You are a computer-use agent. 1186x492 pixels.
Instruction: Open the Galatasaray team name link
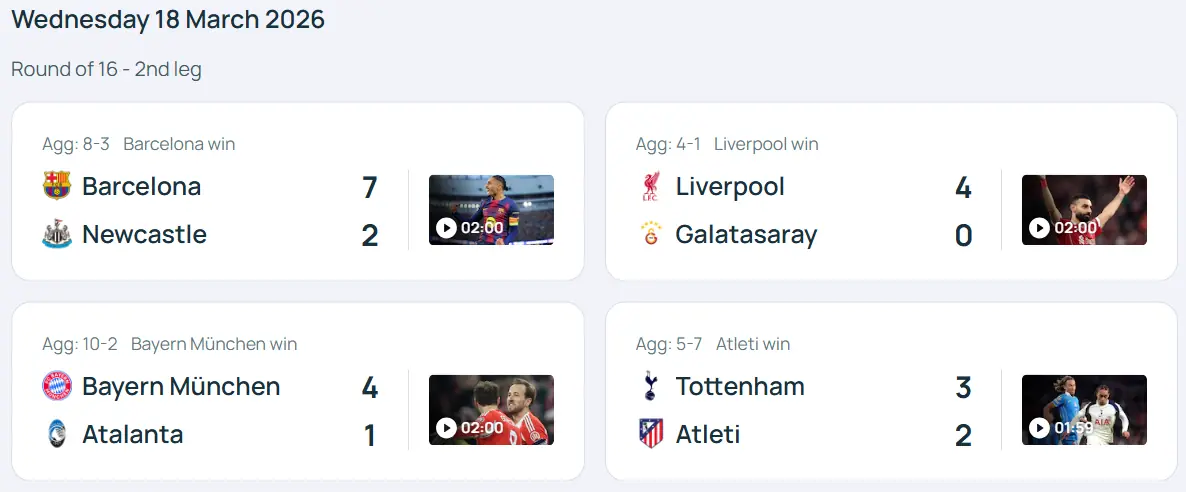[746, 234]
